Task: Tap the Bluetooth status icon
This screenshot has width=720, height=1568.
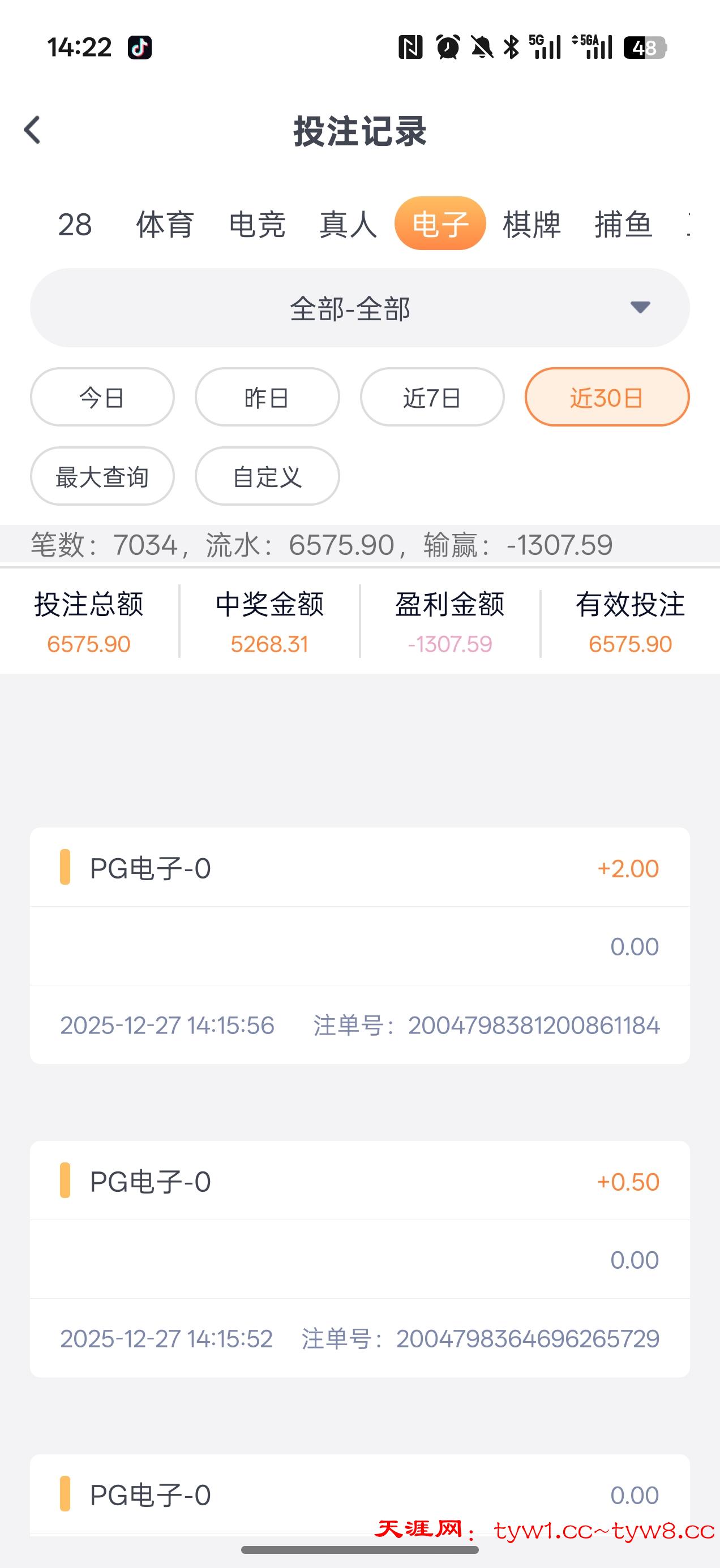Action: click(511, 48)
